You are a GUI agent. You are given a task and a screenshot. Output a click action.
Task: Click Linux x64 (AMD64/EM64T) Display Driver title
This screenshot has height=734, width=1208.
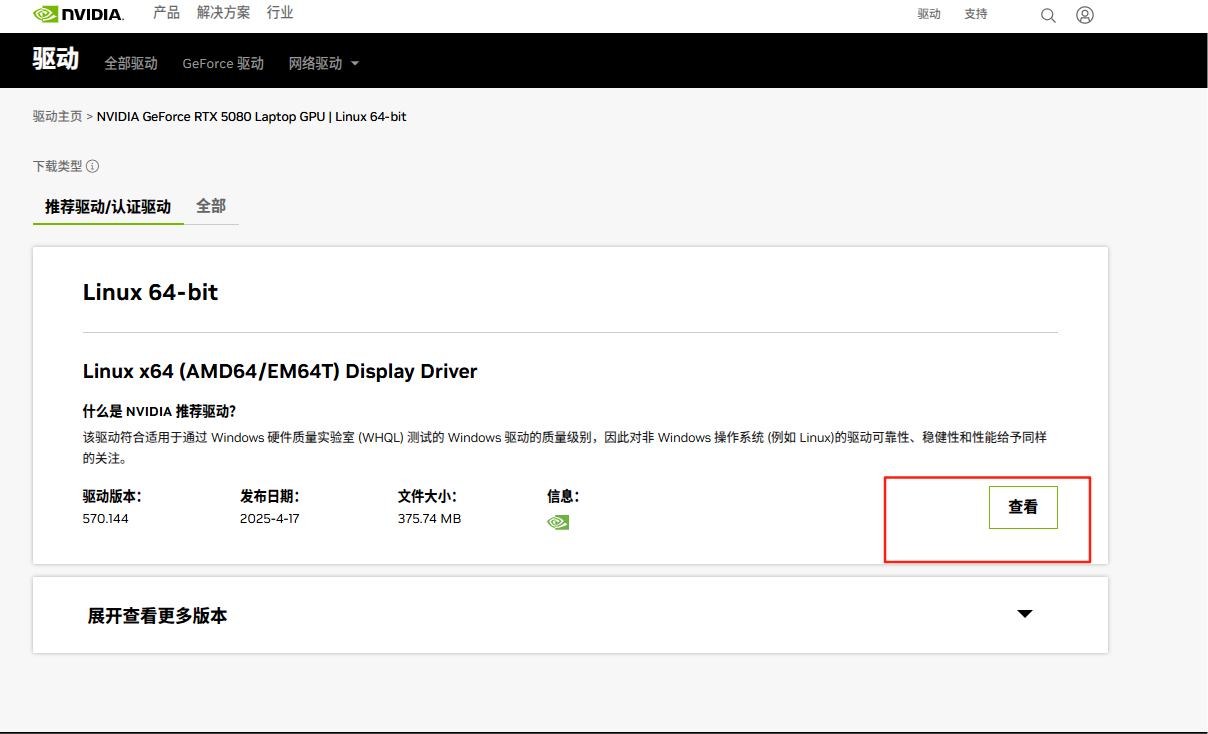pyautogui.click(x=280, y=372)
